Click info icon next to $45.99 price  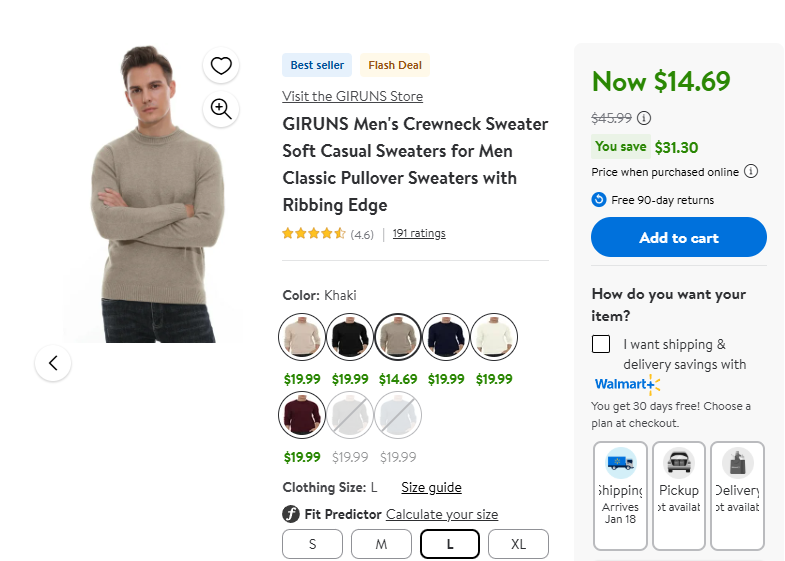[x=644, y=118]
